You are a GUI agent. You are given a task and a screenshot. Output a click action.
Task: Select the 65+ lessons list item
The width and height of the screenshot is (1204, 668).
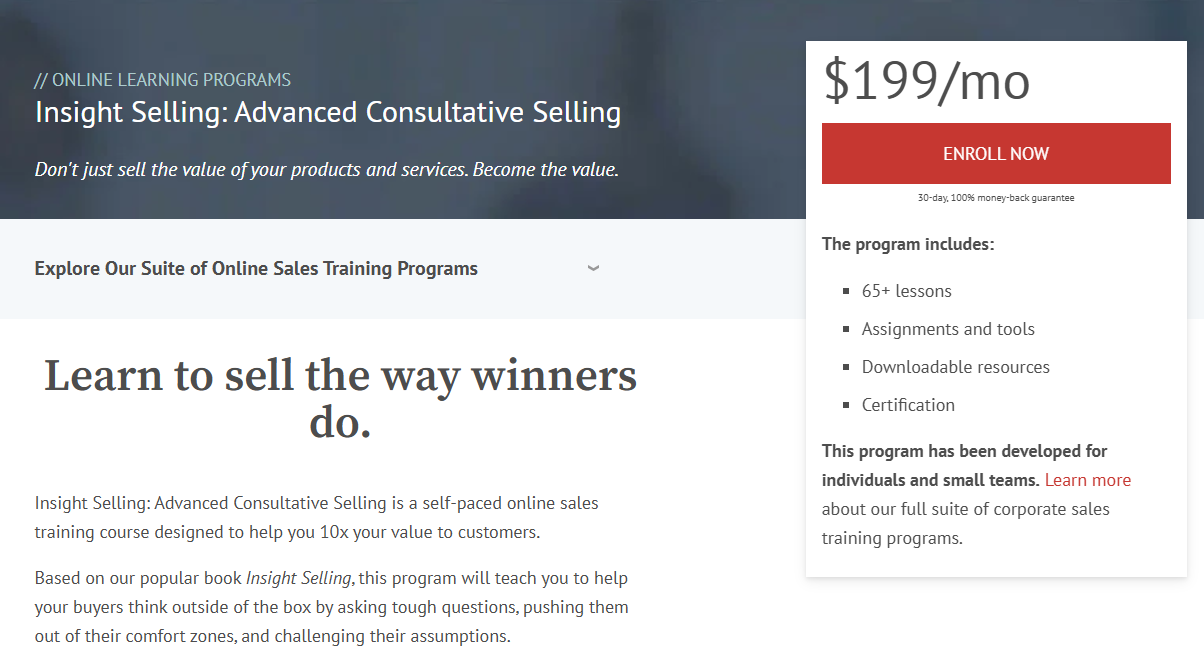[907, 291]
